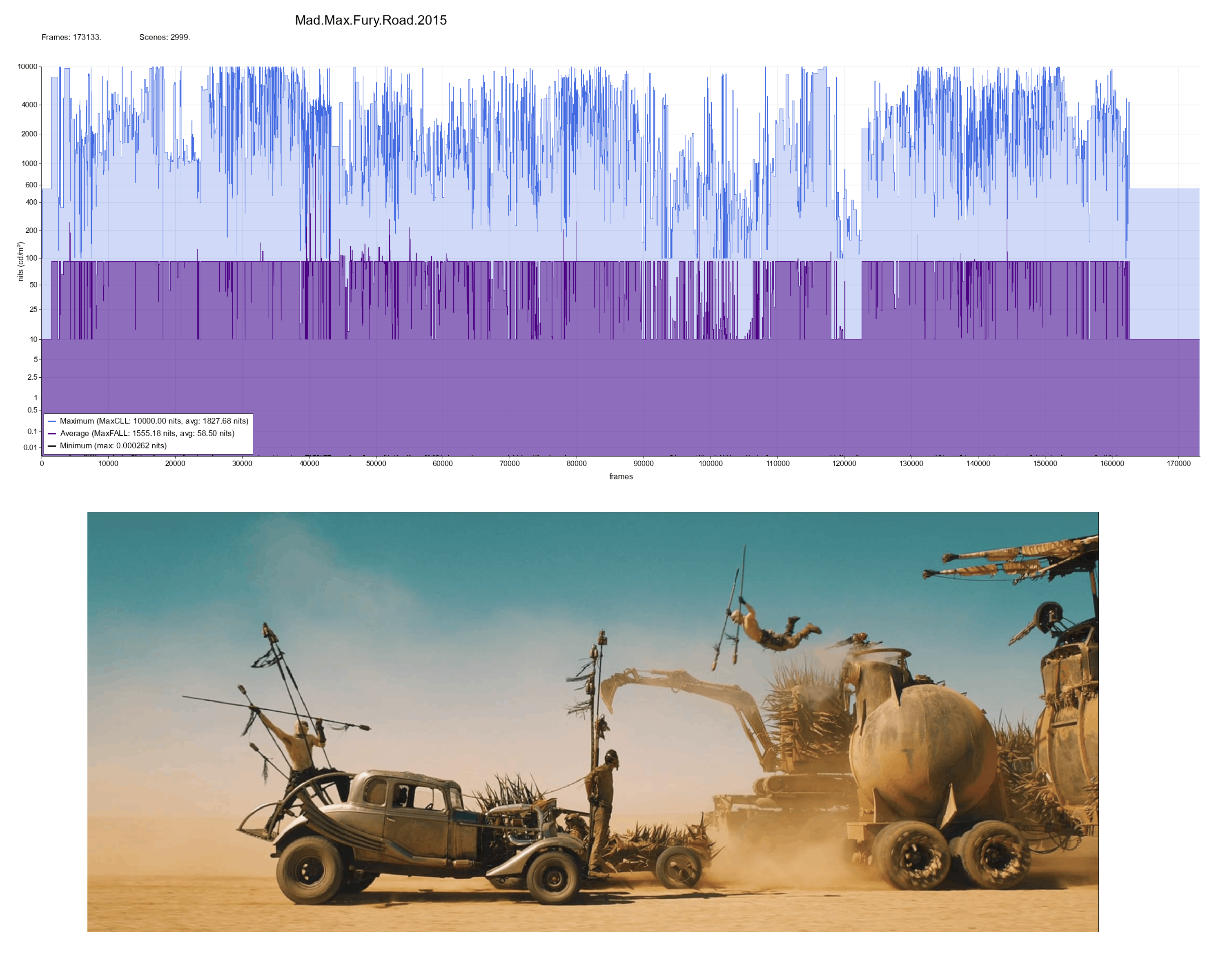1225x980 pixels.
Task: Click the 0.1 y-axis tick label
Action: [x=32, y=432]
